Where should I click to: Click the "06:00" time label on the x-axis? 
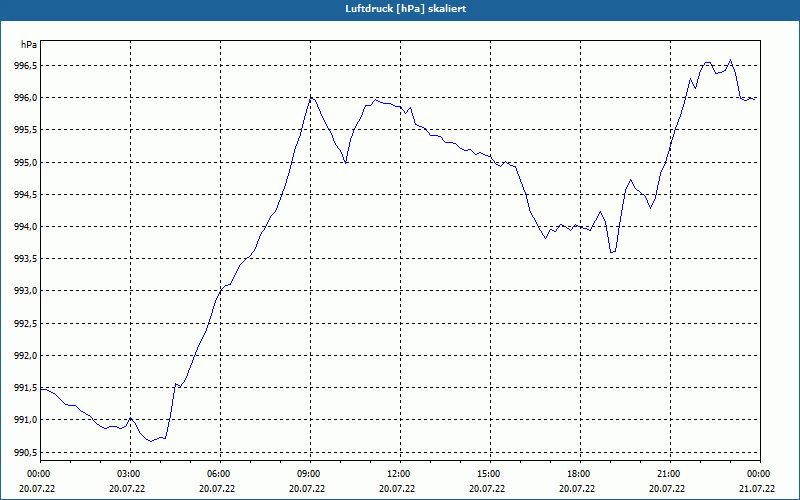220,474
